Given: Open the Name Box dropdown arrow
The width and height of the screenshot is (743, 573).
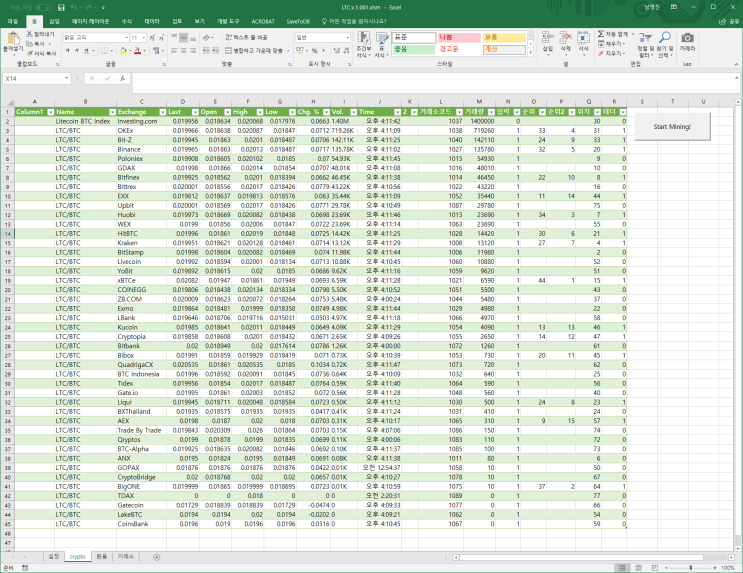Looking at the screenshot, I should [x=66, y=78].
